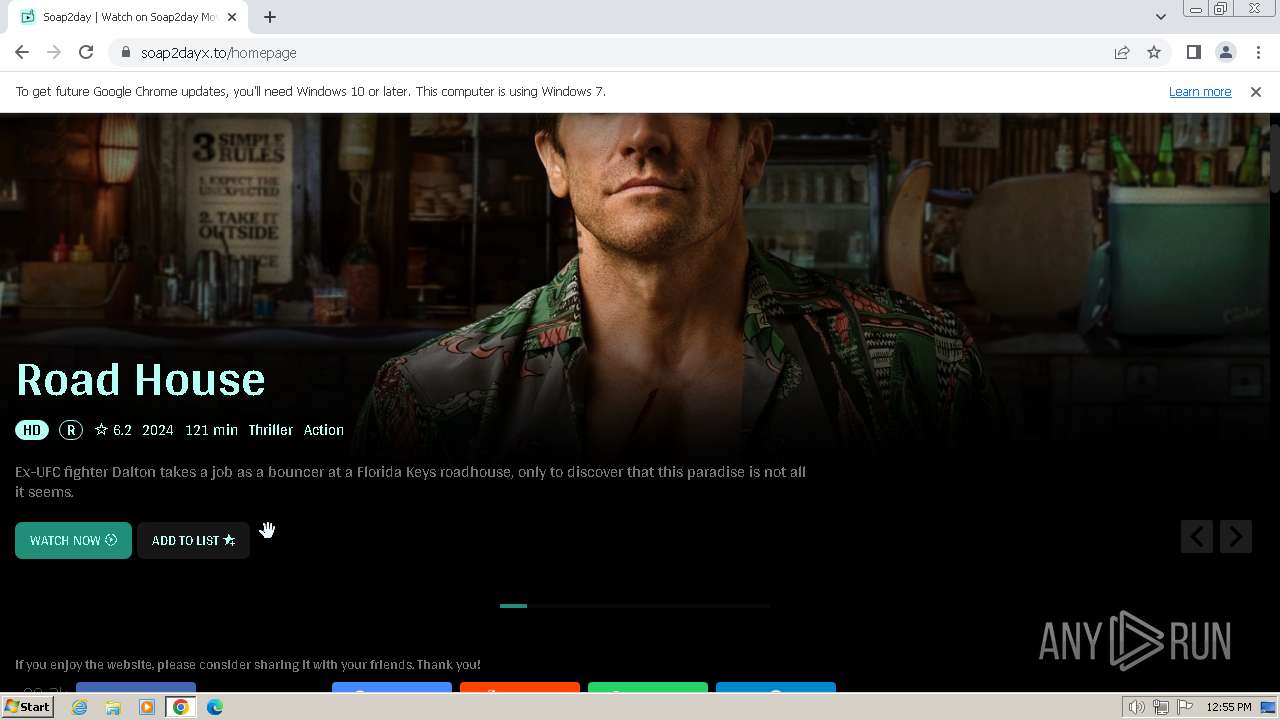Screen dimensions: 1280x720
Task: Open Windows Media Player taskbar icon
Action: click(147, 707)
